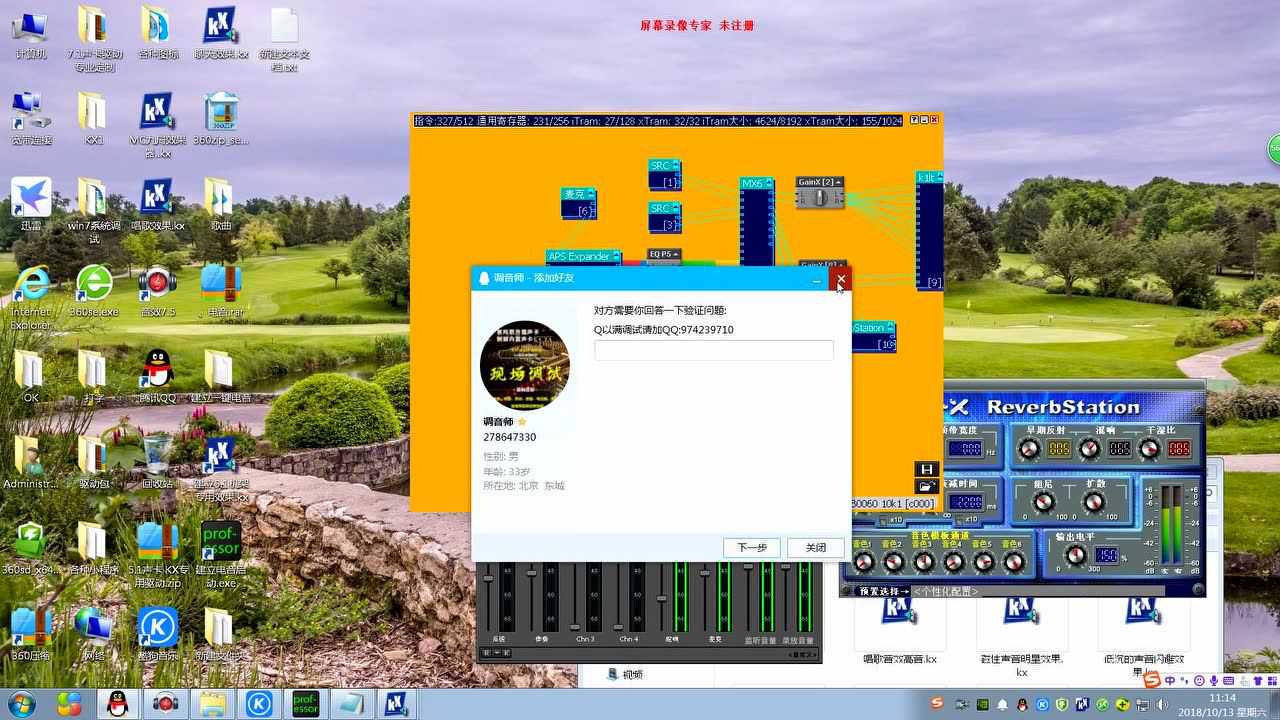Launch 腾讯QQ from the desktop

pos(157,377)
